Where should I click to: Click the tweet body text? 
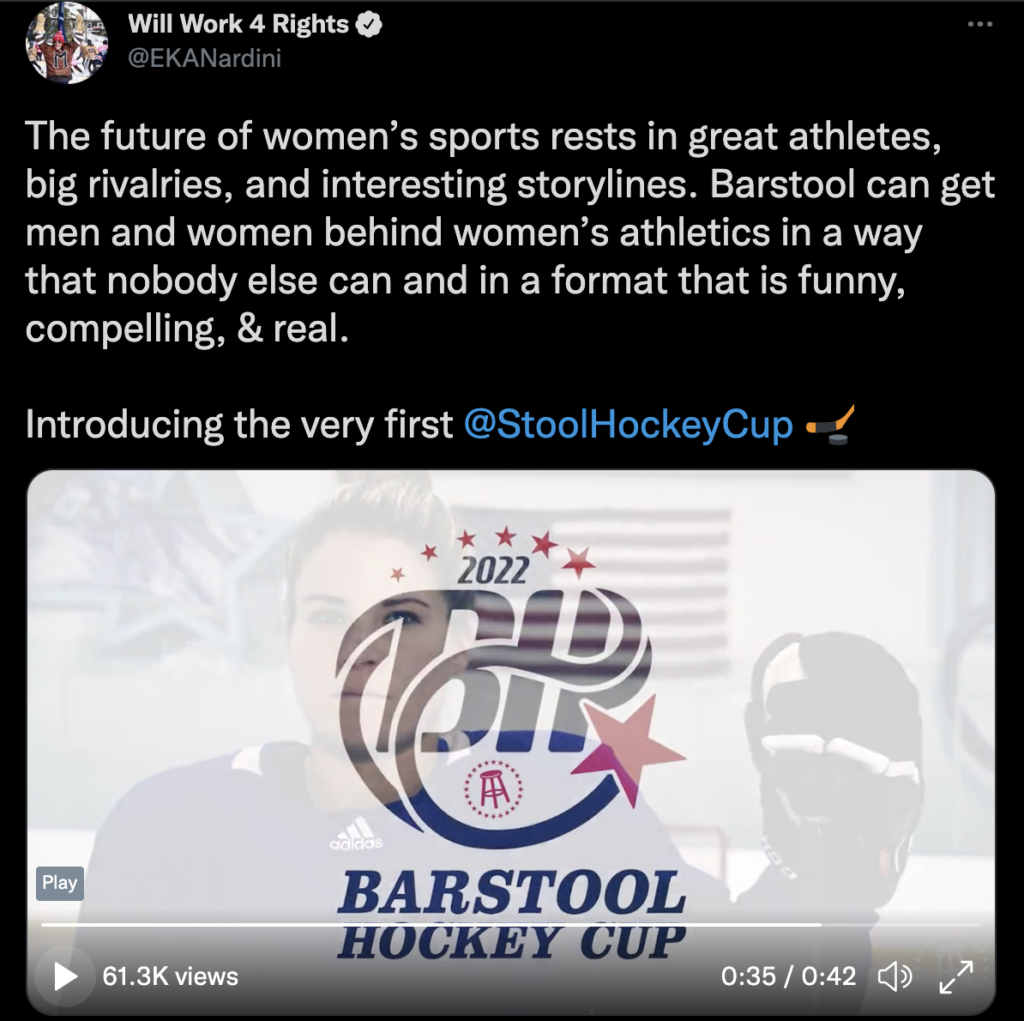pyautogui.click(x=510, y=232)
